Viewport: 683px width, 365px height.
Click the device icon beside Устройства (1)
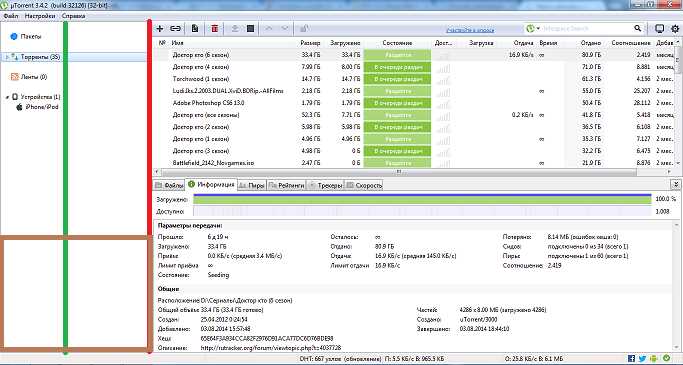coord(15,97)
